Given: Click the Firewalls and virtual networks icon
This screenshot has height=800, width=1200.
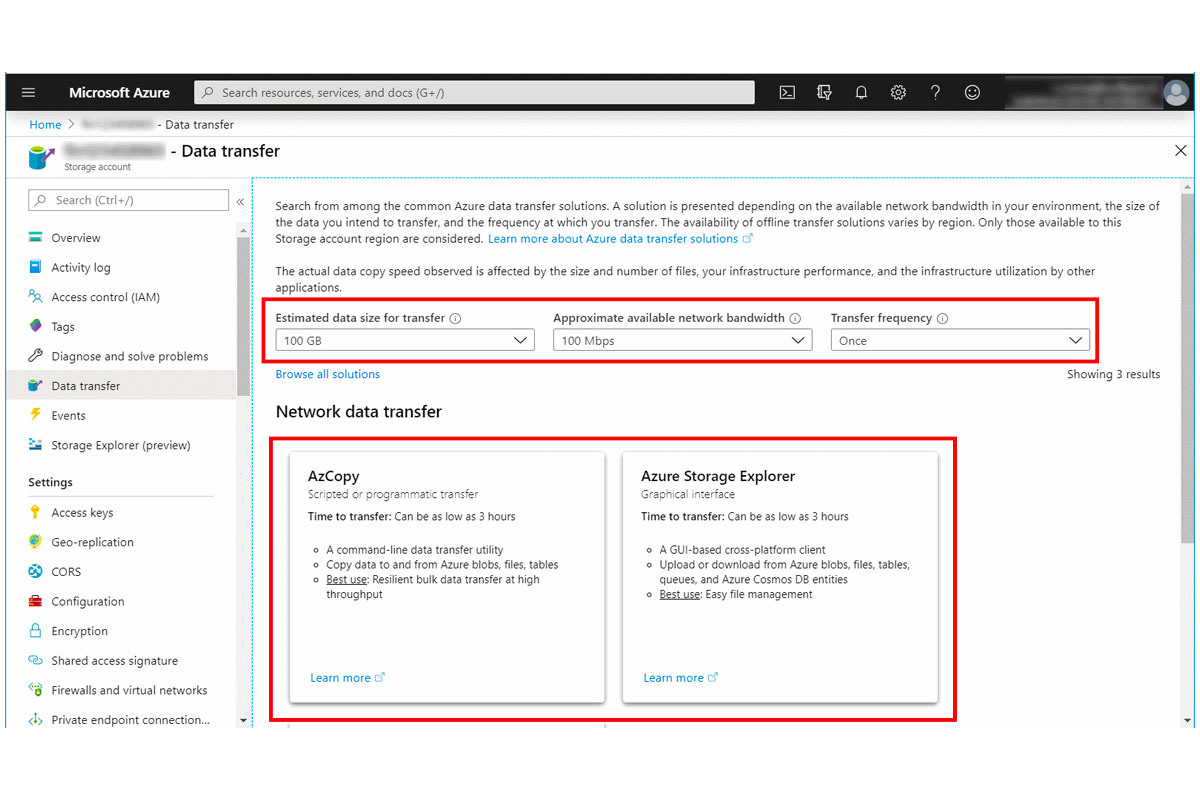Looking at the screenshot, I should (36, 690).
